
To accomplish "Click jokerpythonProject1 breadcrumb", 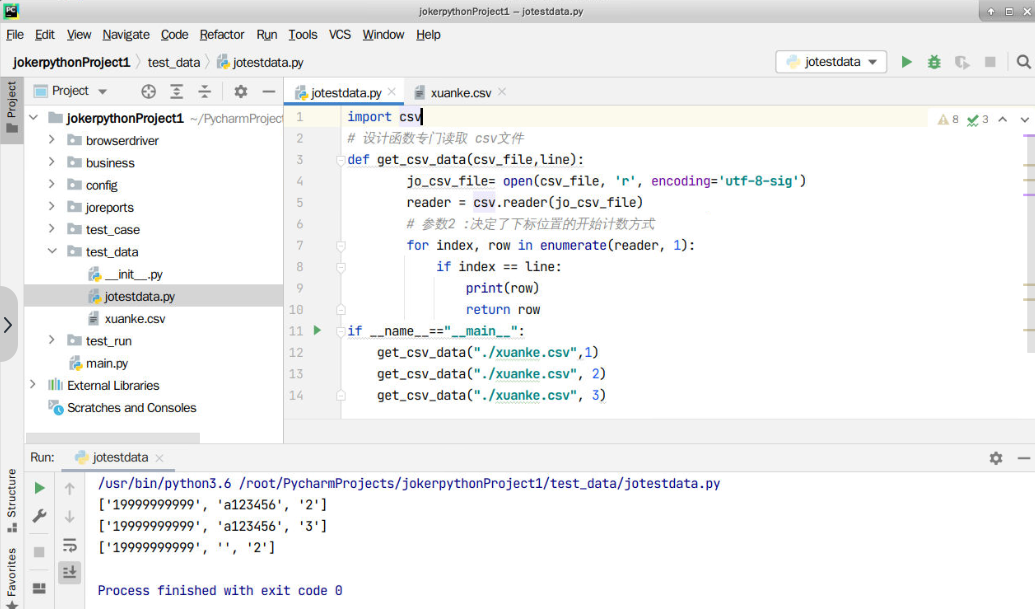I will coord(71,62).
